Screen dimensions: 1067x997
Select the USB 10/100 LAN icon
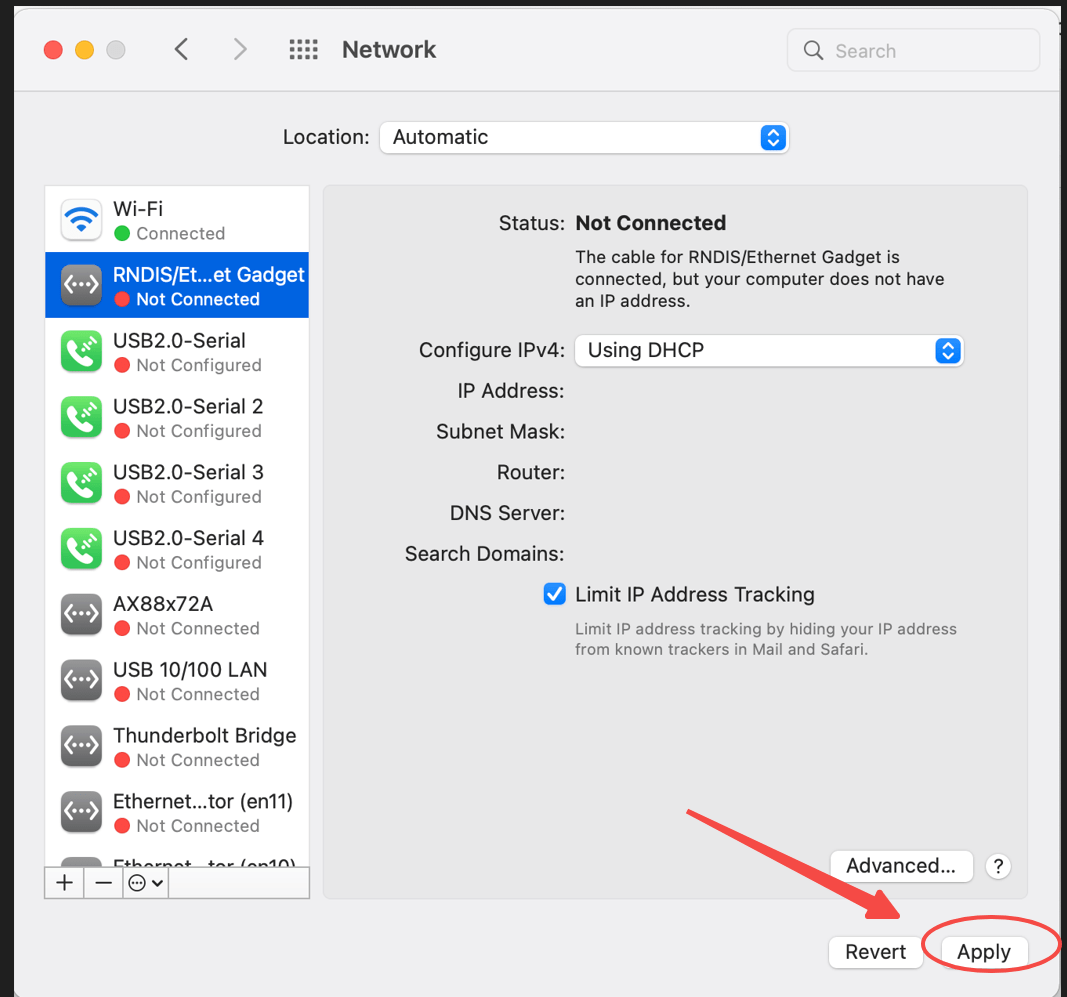coord(81,680)
